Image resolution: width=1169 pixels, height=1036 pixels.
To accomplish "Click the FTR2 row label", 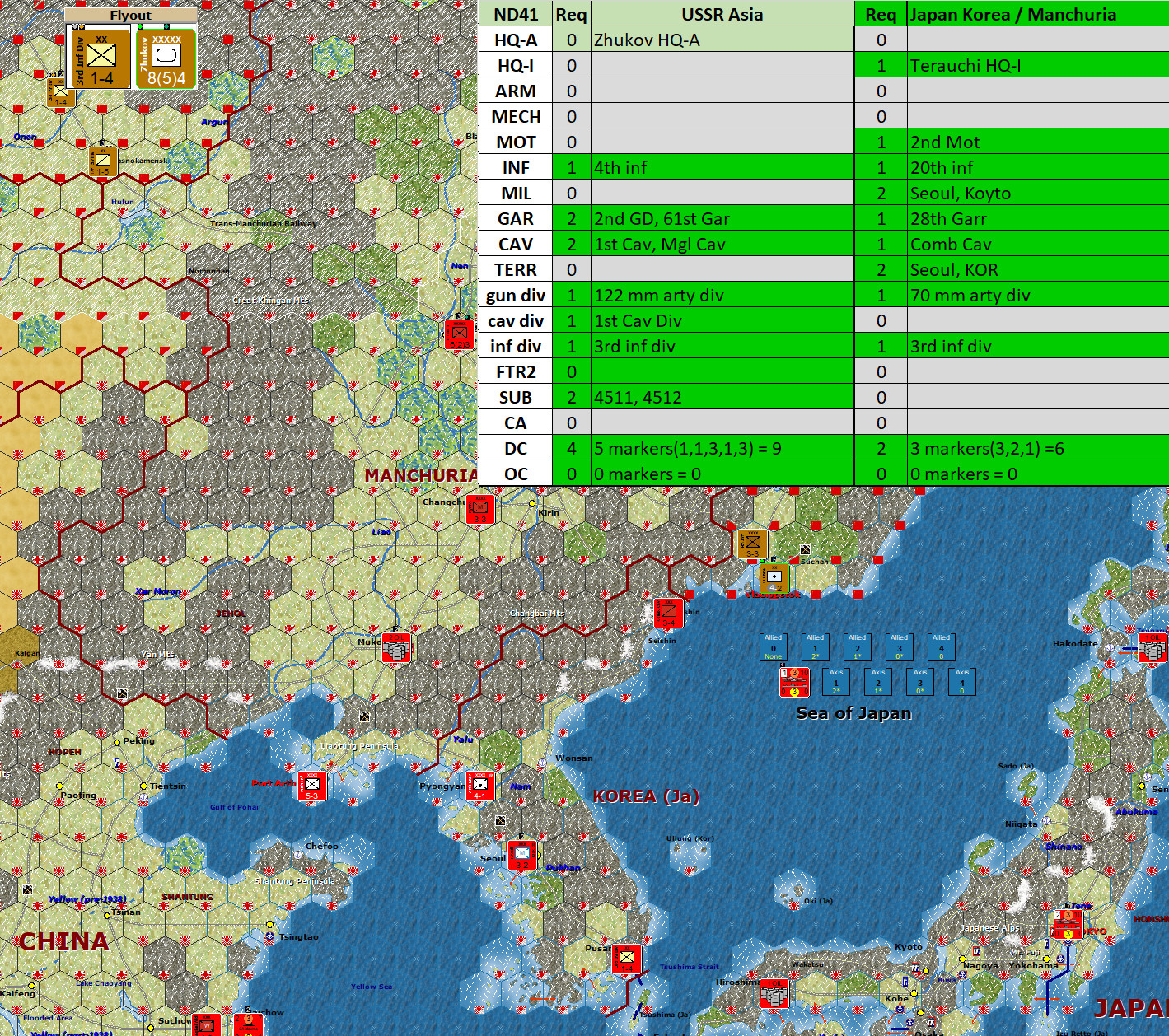I will click(x=516, y=371).
